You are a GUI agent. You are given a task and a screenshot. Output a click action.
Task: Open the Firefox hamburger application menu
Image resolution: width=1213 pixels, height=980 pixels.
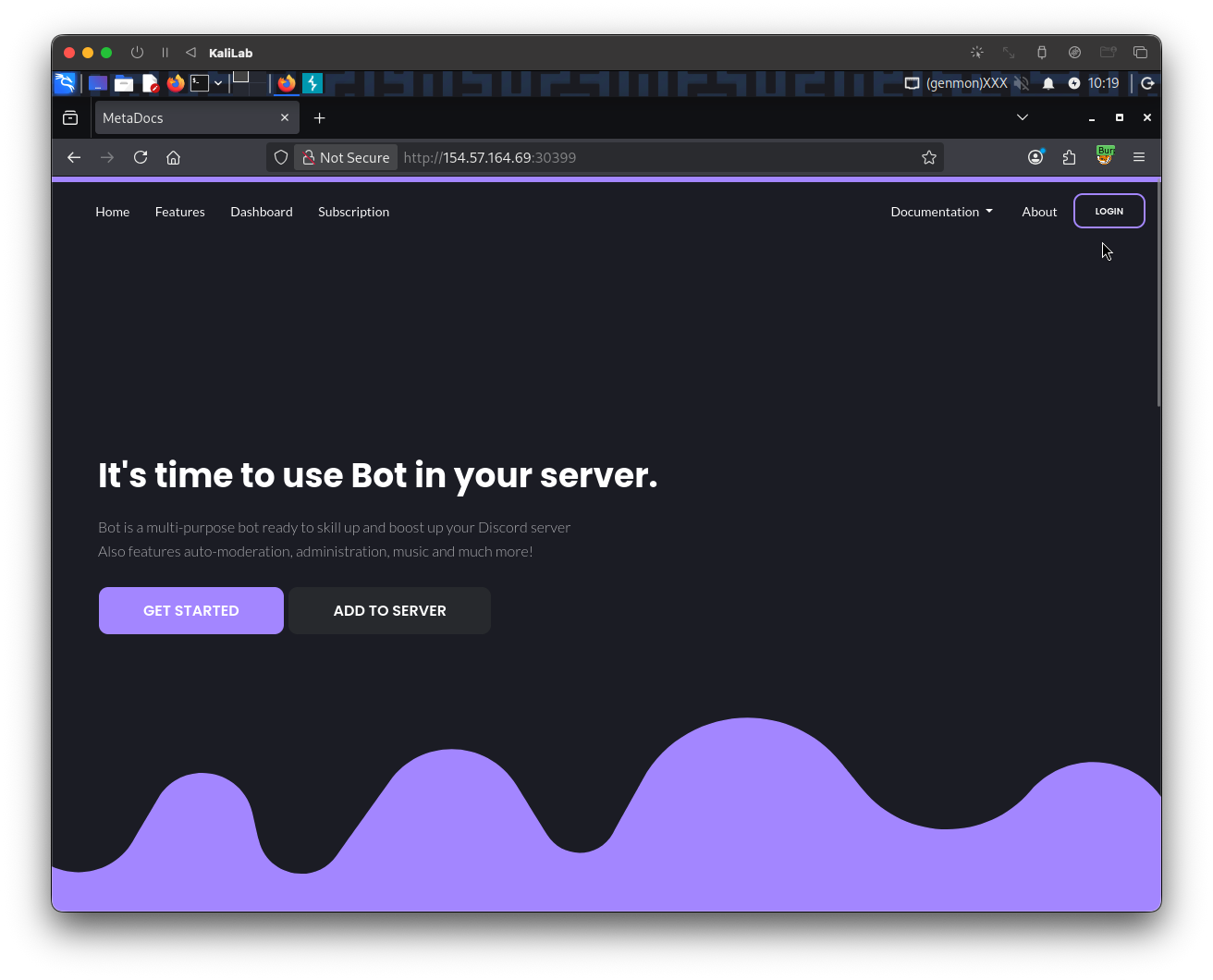1139,157
